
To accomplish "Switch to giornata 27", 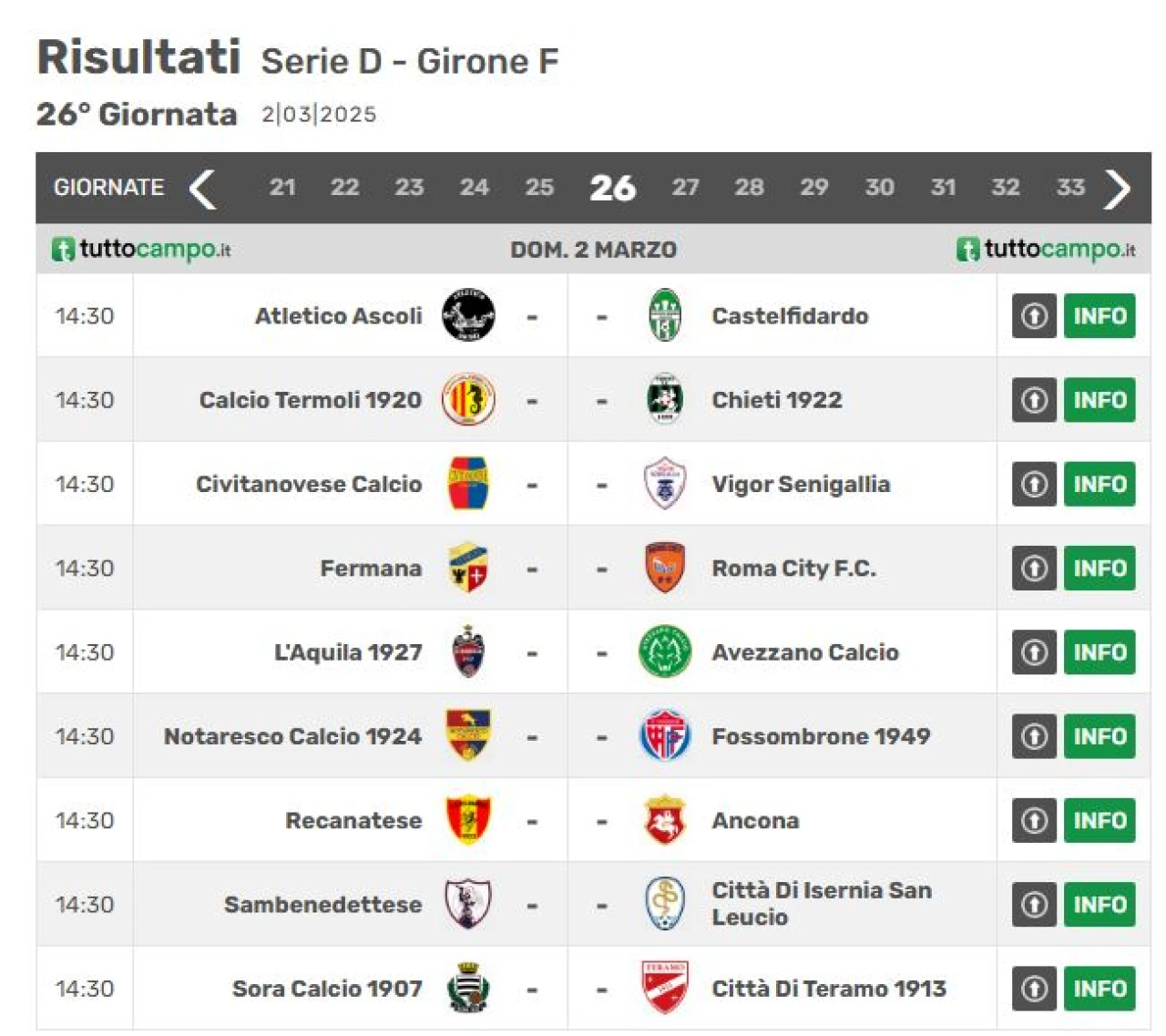I will point(685,187).
